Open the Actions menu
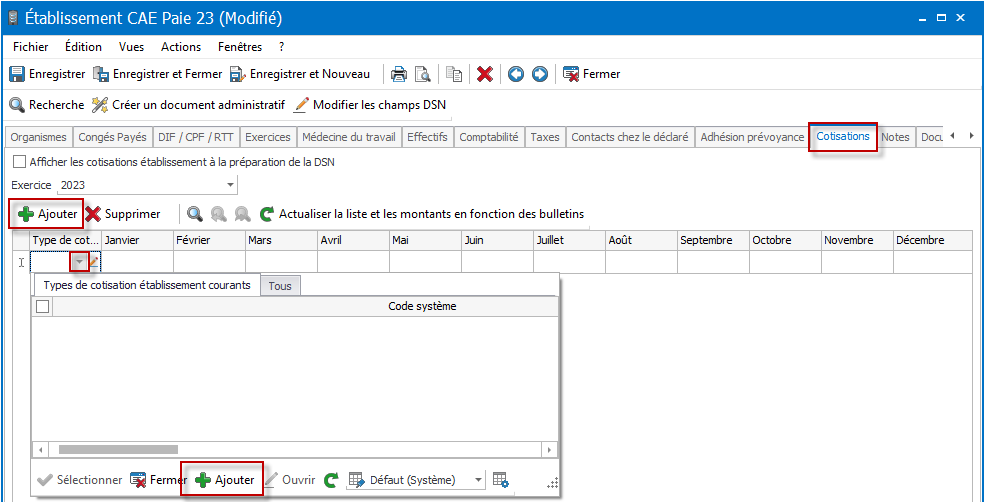 181,47
